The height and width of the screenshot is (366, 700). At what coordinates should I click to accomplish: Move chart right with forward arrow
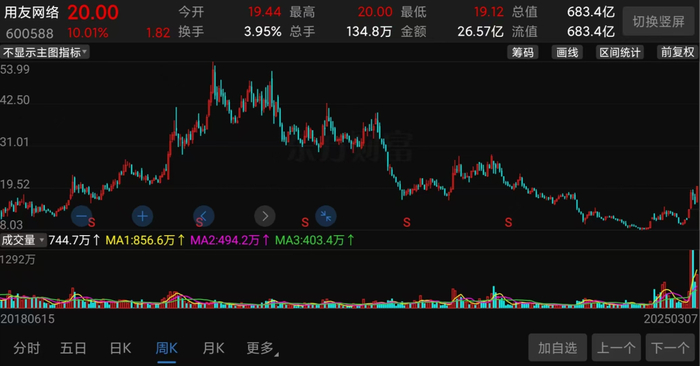click(x=265, y=216)
